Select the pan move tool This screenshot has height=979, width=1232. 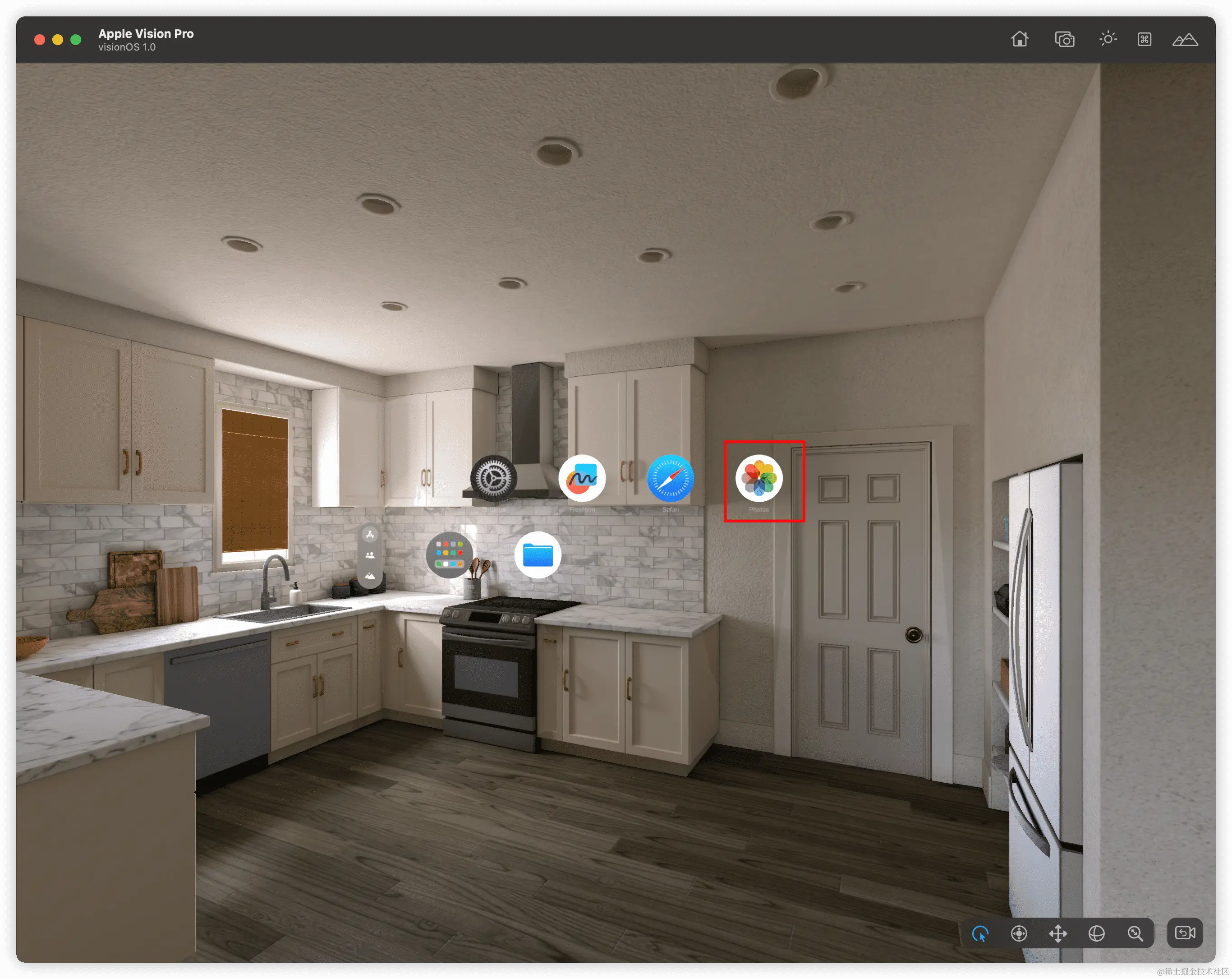click(x=1058, y=933)
